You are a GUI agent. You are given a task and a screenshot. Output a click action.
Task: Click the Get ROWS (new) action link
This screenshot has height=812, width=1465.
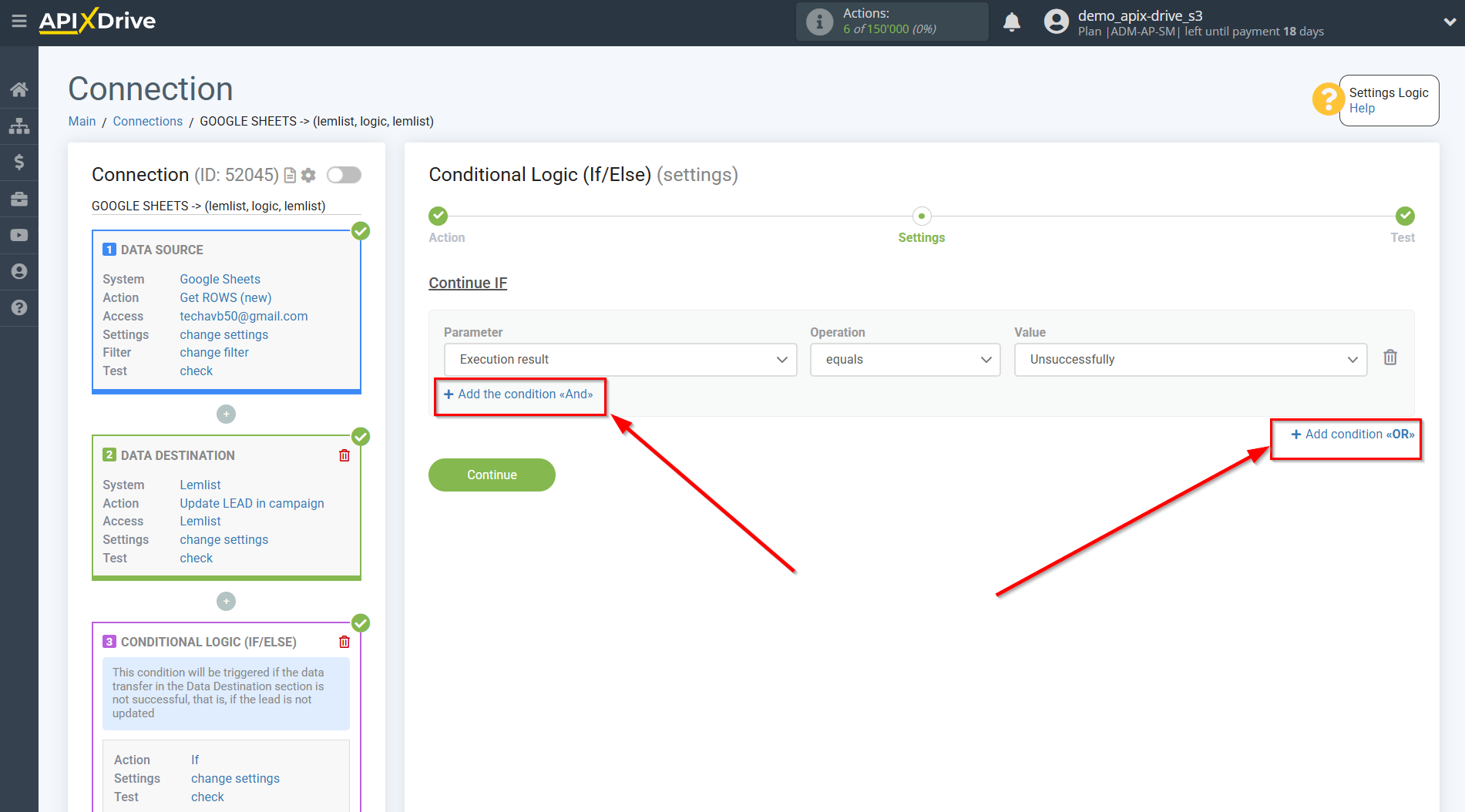pos(226,297)
